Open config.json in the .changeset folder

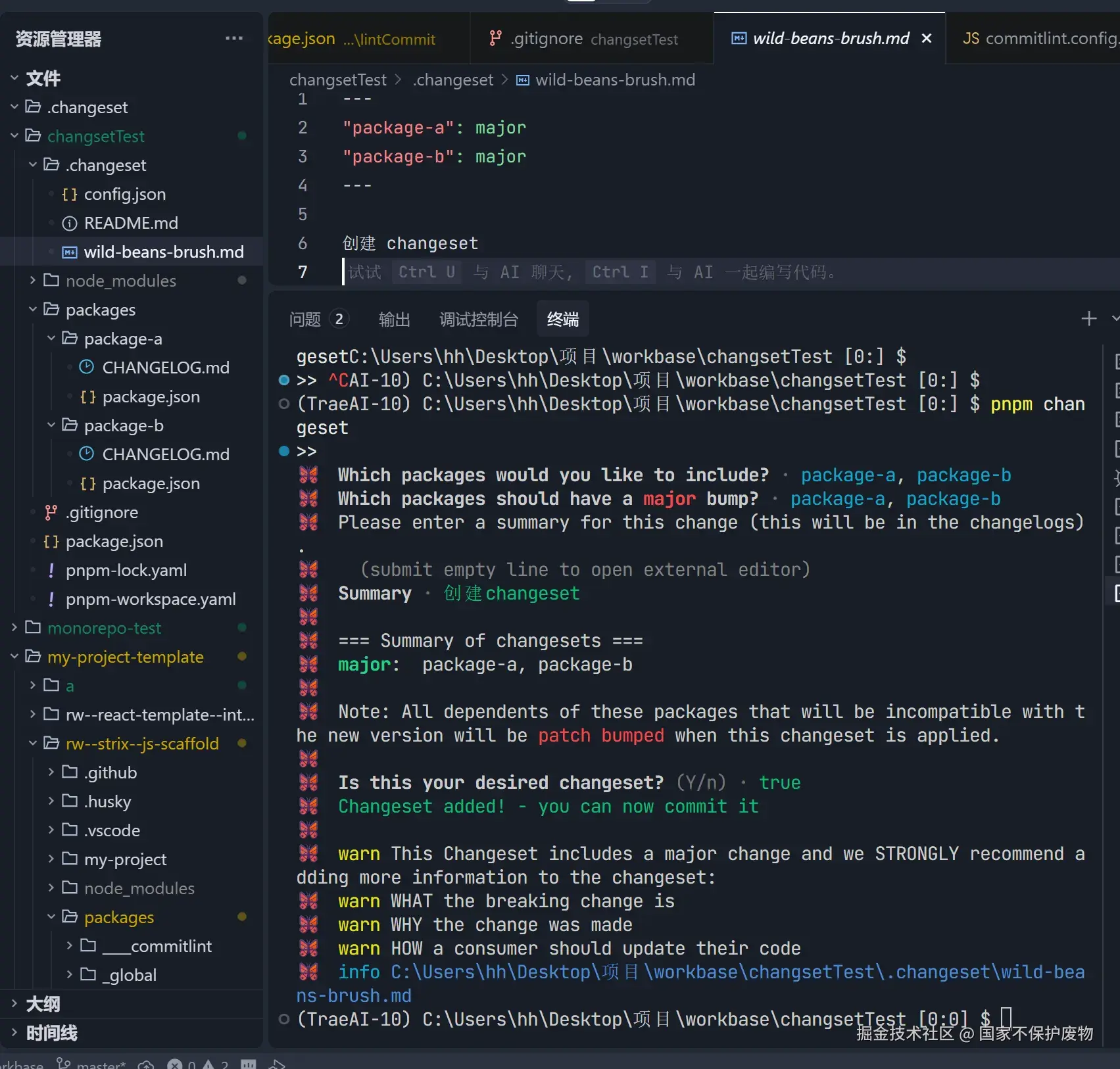pyautogui.click(x=124, y=194)
